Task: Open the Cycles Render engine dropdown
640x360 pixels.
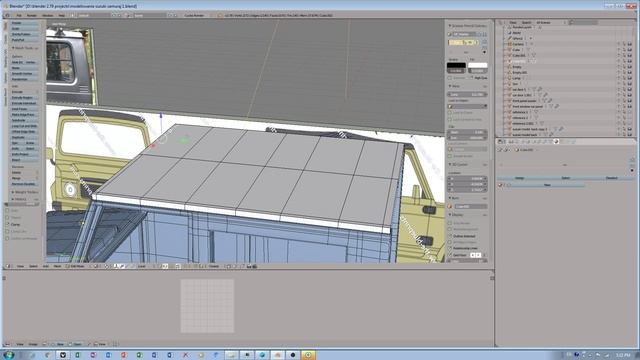Action: tap(195, 15)
